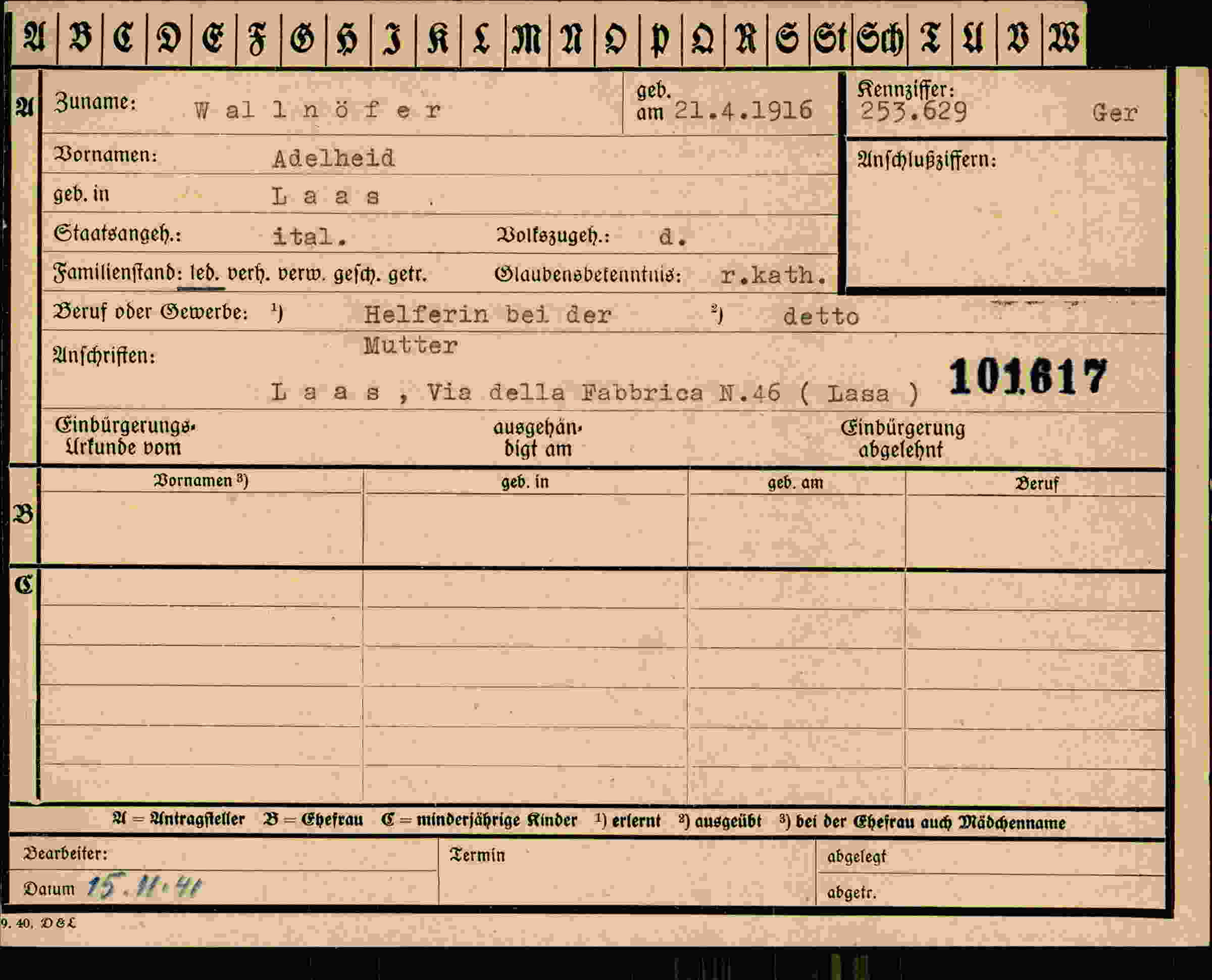Click the stamped number "101617"

1028,376
